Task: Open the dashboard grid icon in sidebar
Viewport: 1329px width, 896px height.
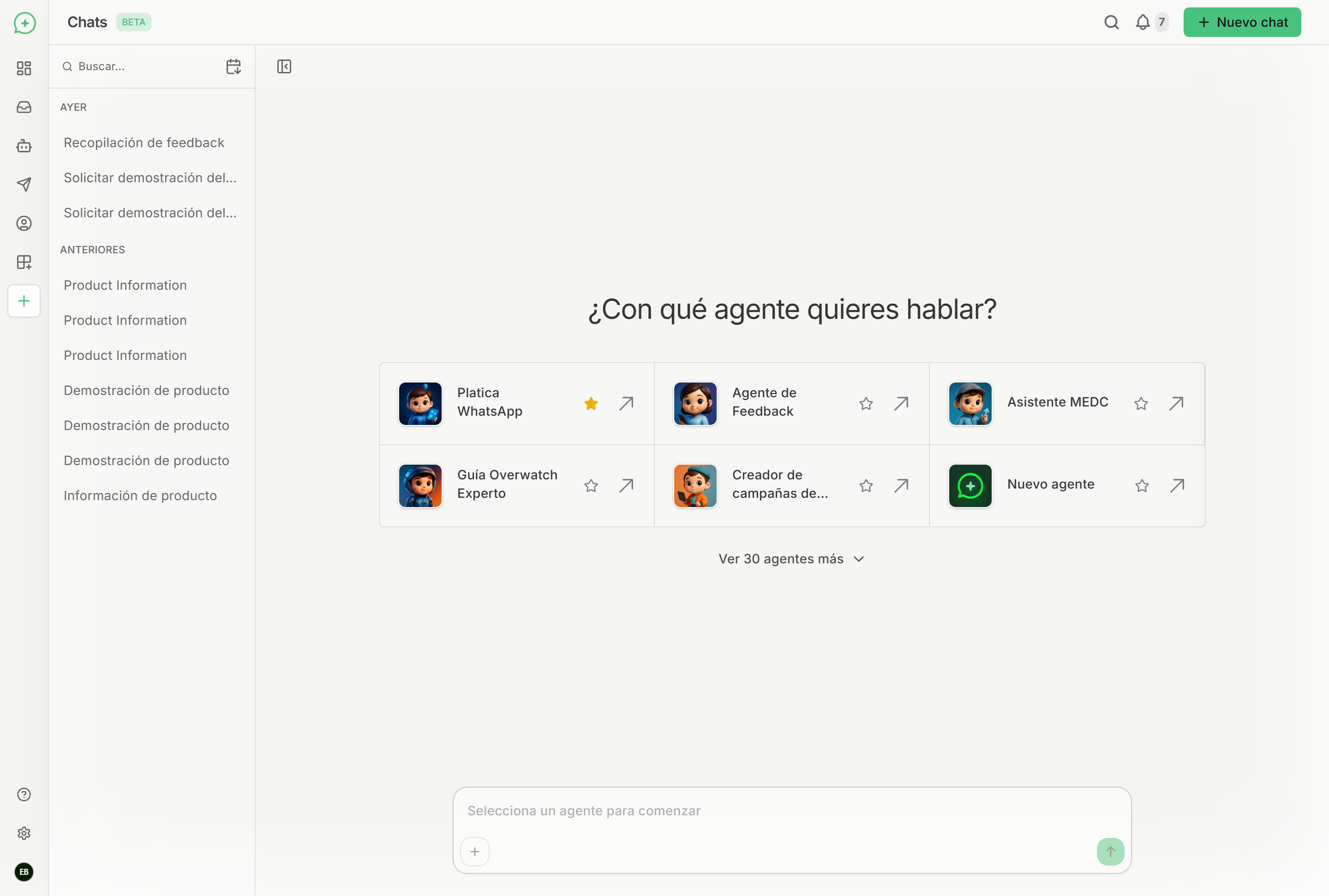Action: (24, 69)
